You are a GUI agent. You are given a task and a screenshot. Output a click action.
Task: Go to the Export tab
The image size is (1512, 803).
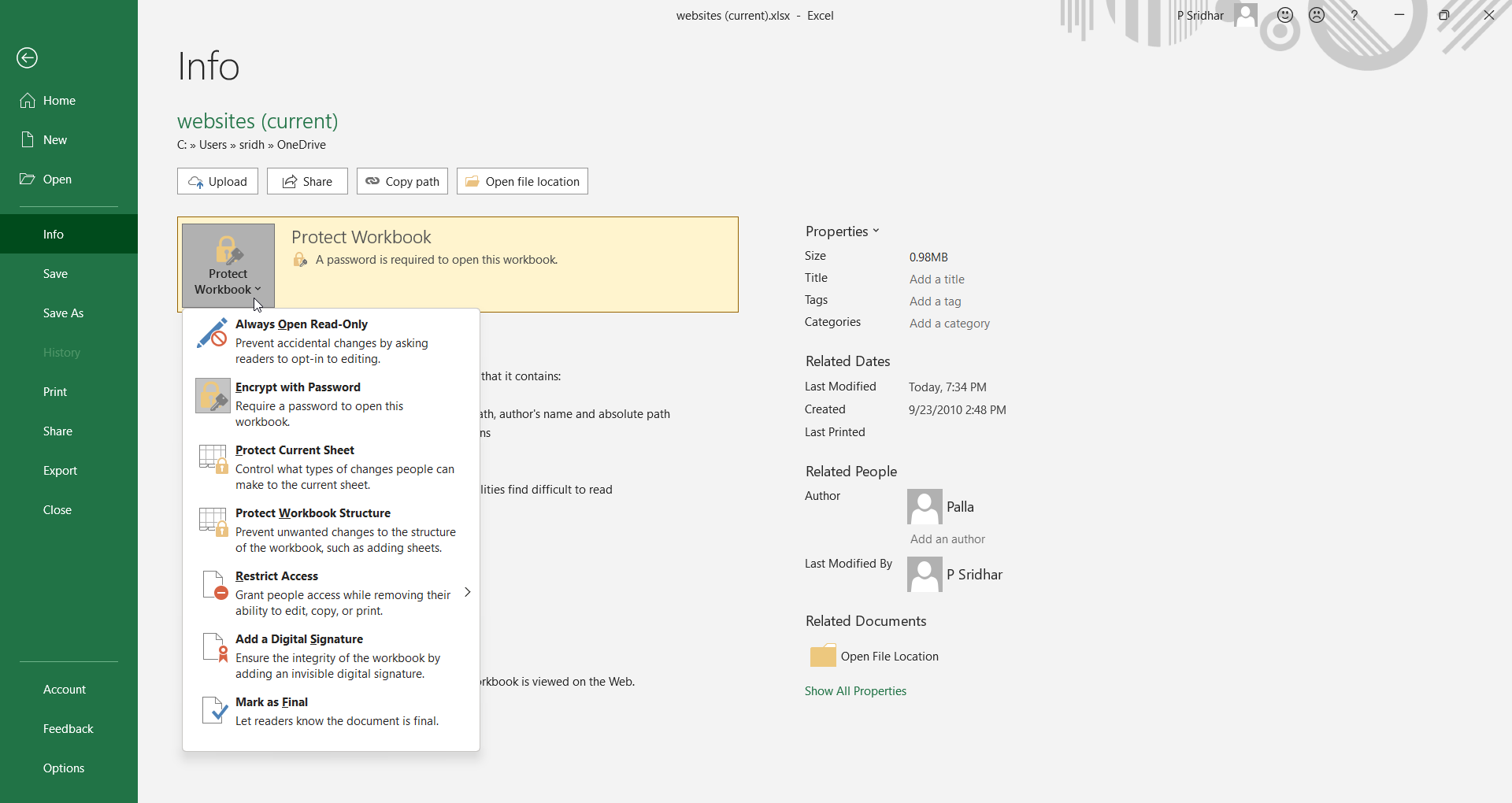(x=60, y=471)
